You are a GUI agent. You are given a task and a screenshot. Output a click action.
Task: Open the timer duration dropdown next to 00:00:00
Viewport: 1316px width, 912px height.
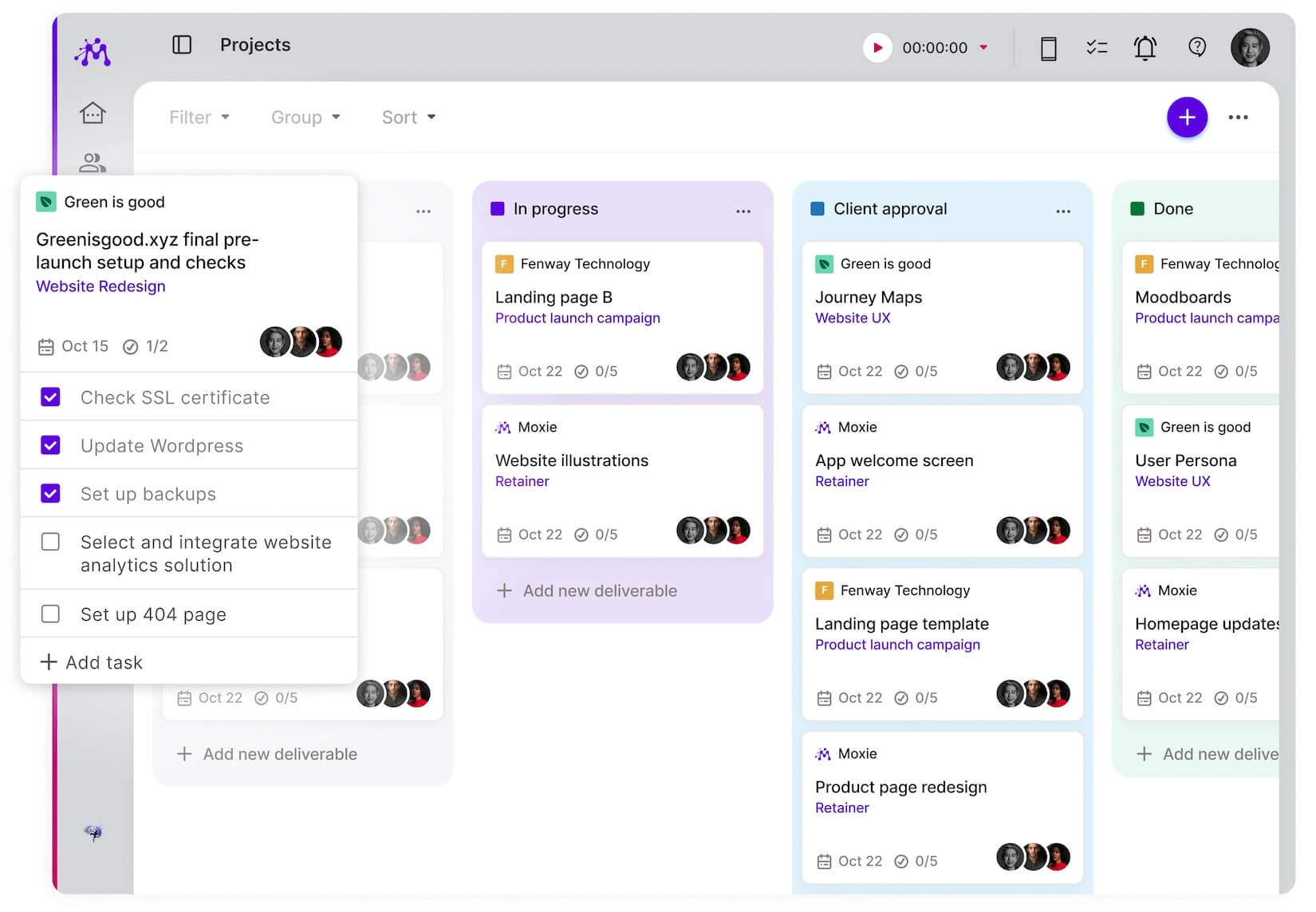[985, 48]
